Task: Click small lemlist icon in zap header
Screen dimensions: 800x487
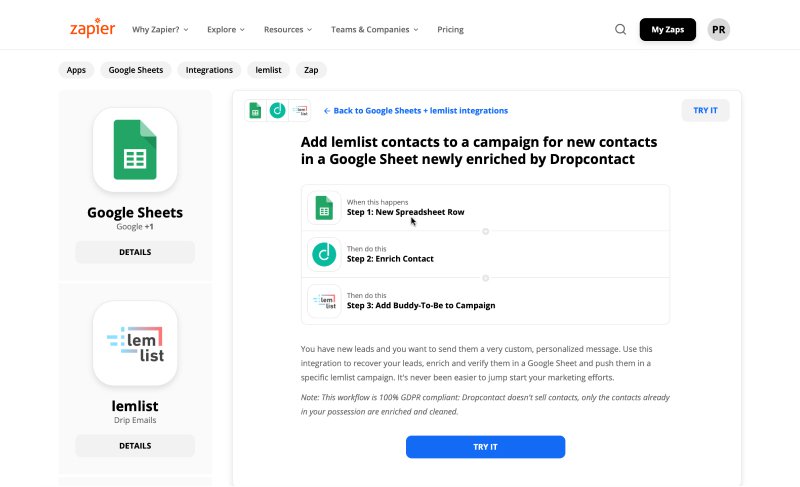Action: pos(300,110)
